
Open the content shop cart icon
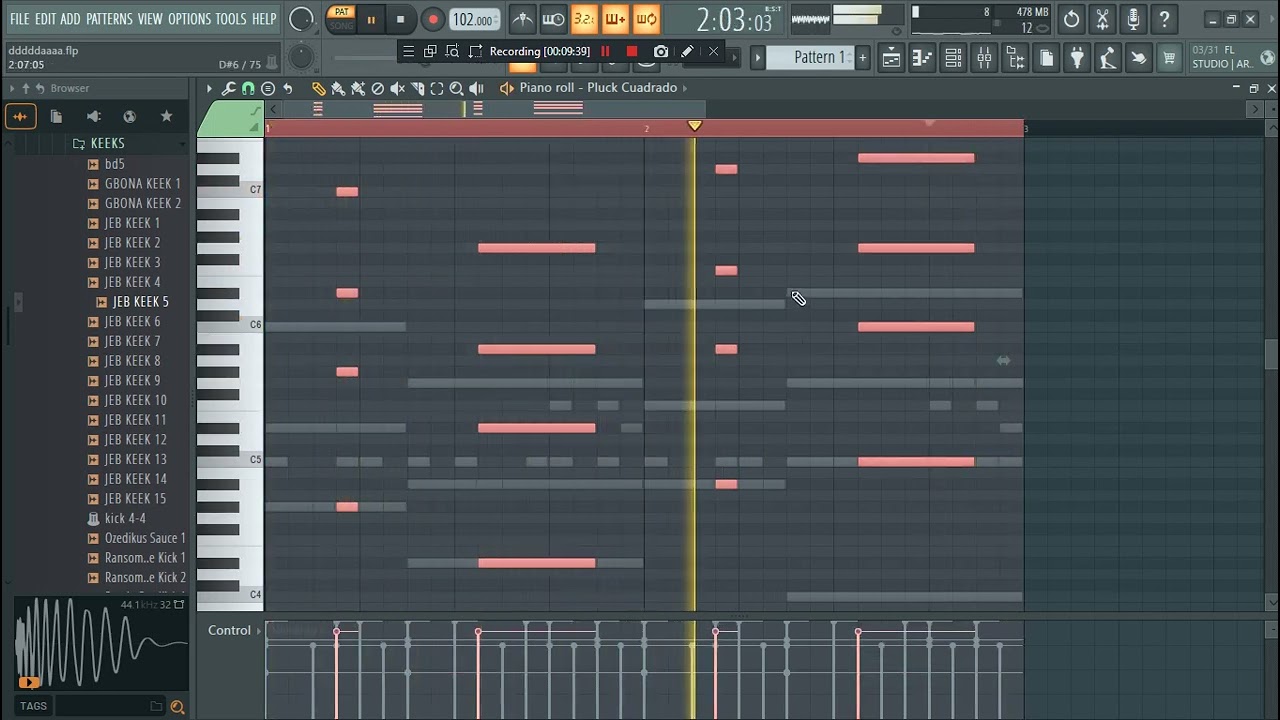click(x=1169, y=58)
